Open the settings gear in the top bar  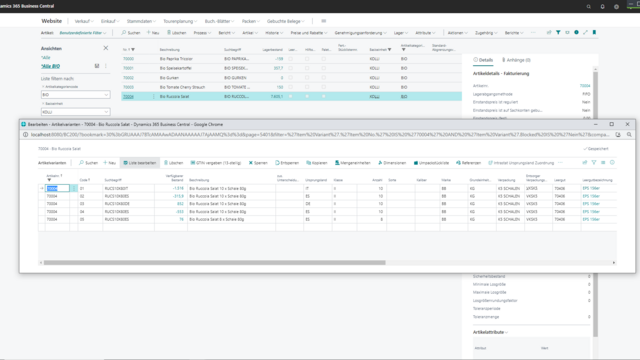[616, 7]
